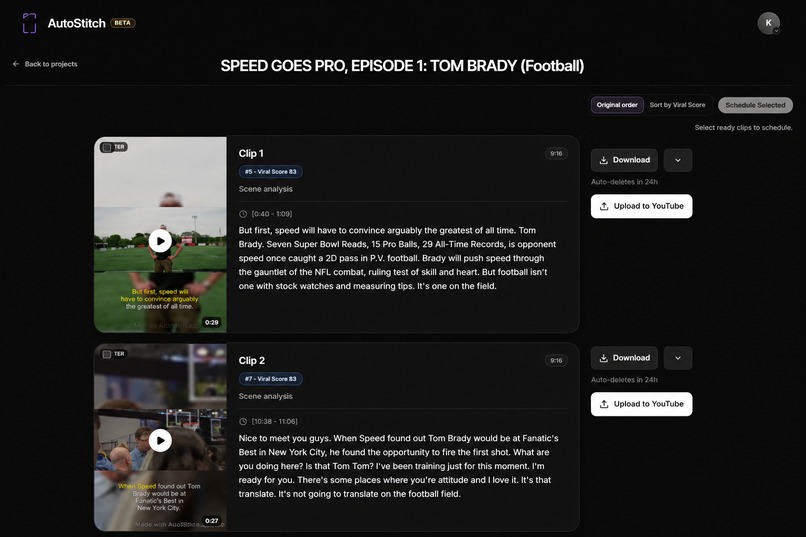Click the #5 - Viral Score 83 badge
Screen dimensions: 806x537
(x=270, y=172)
